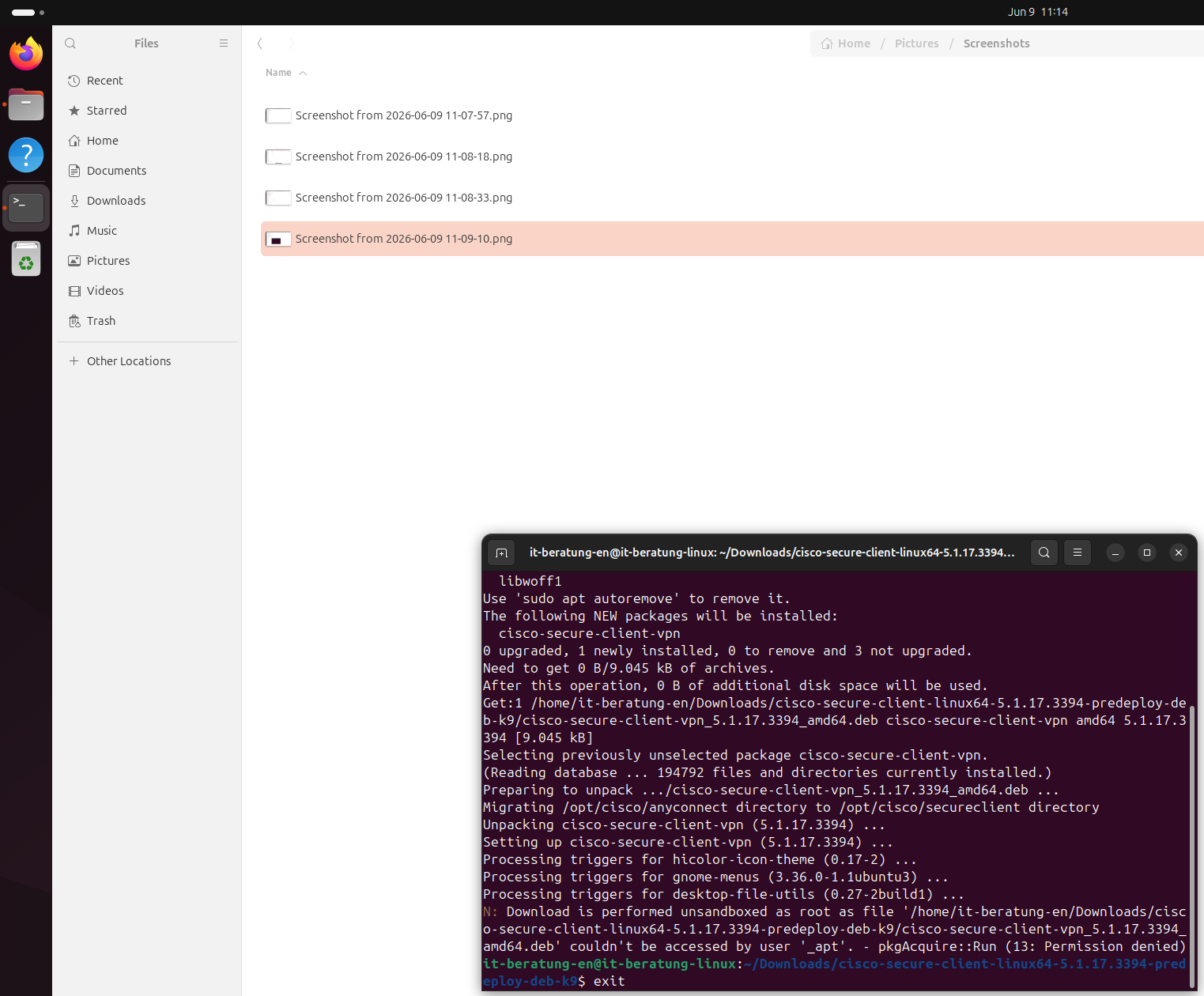Click the Recent clock icon in sidebar

pos(74,81)
